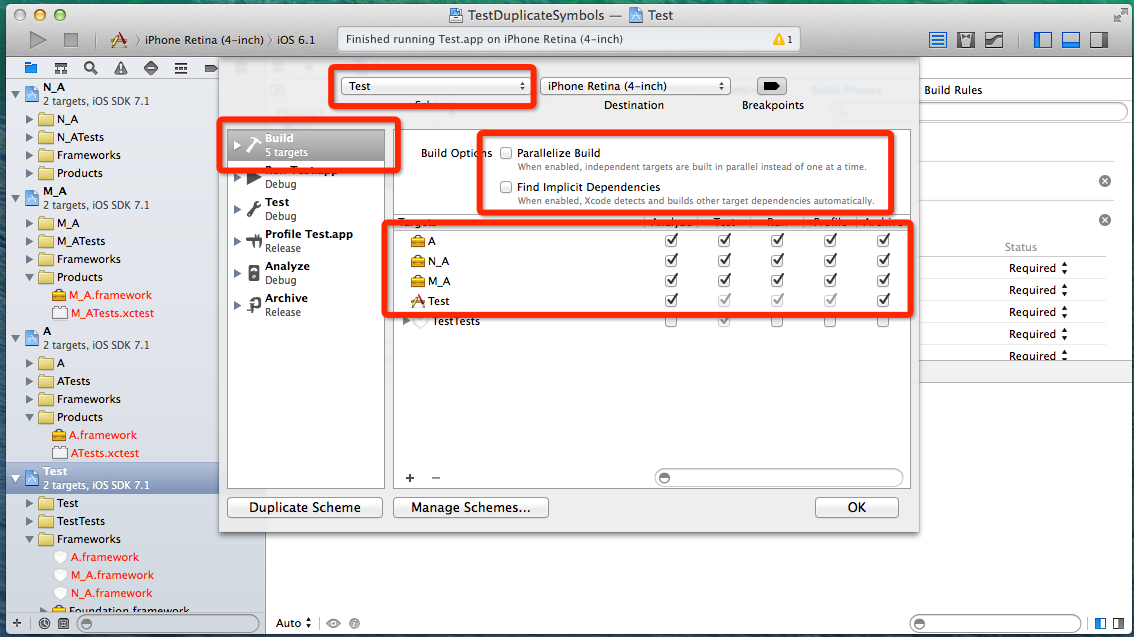
Task: Open the Test navigator diamond icon
Action: [x=150, y=68]
